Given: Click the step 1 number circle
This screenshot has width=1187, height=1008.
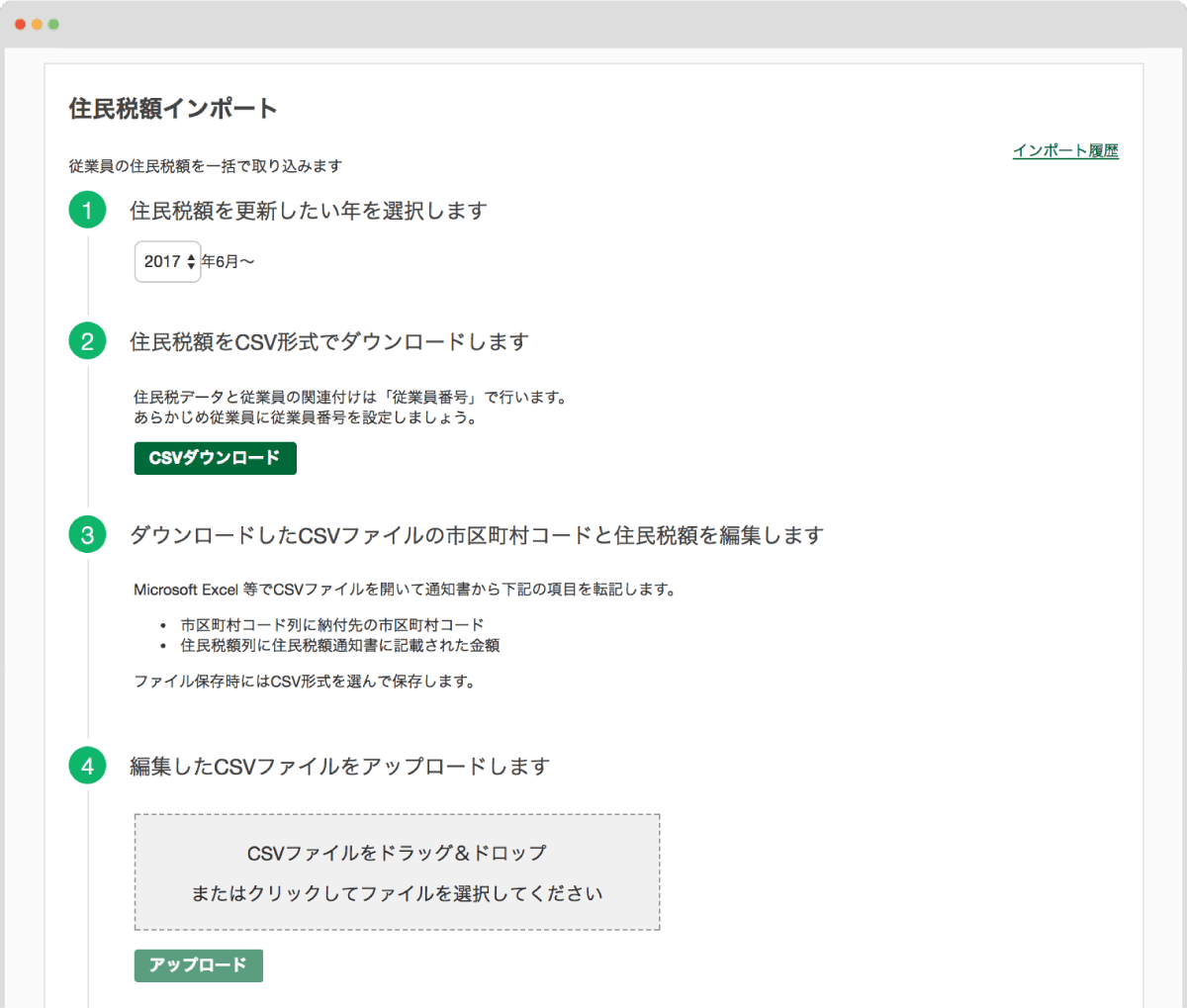Looking at the screenshot, I should pos(87,210).
